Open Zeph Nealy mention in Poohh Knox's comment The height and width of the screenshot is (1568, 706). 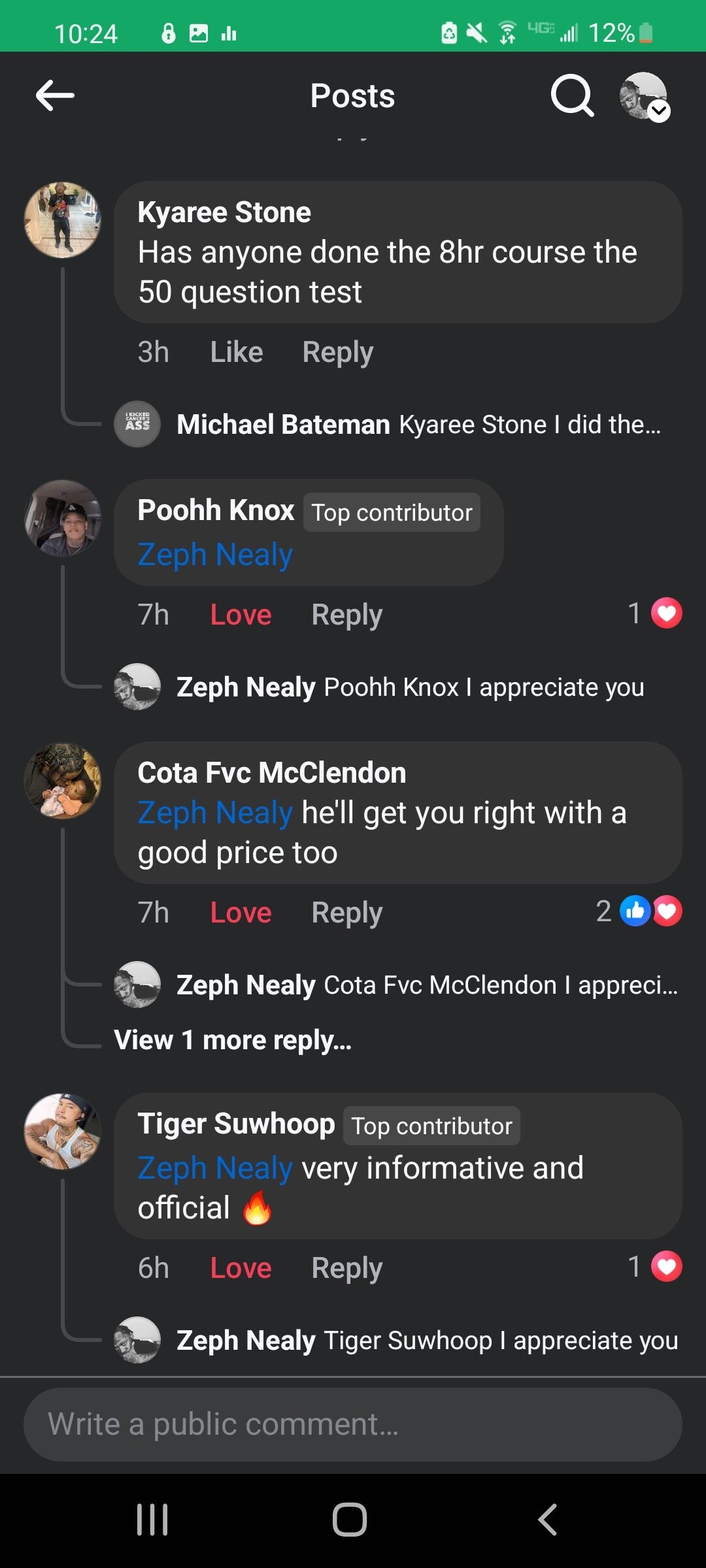(215, 555)
